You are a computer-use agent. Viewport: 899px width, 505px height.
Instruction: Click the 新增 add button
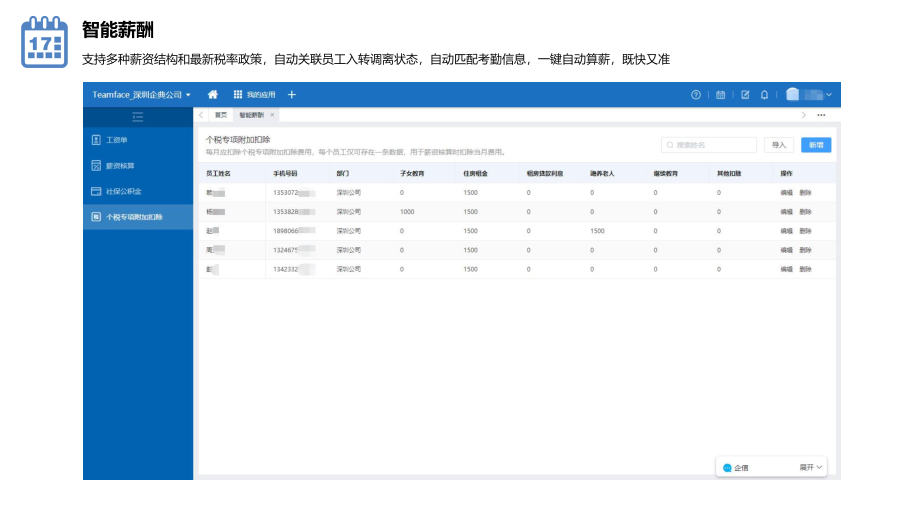[x=816, y=145]
